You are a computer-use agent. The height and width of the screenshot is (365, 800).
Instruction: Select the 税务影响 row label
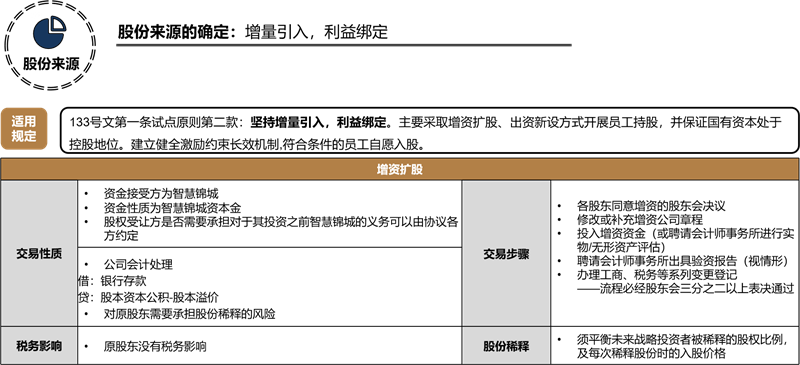39,346
